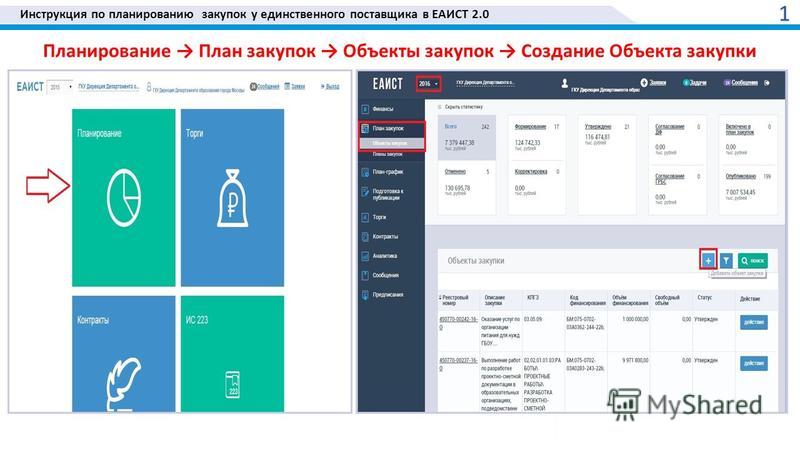Toggle Скрыть статистику to hide statistics
800x450 pixels.
pos(460,107)
